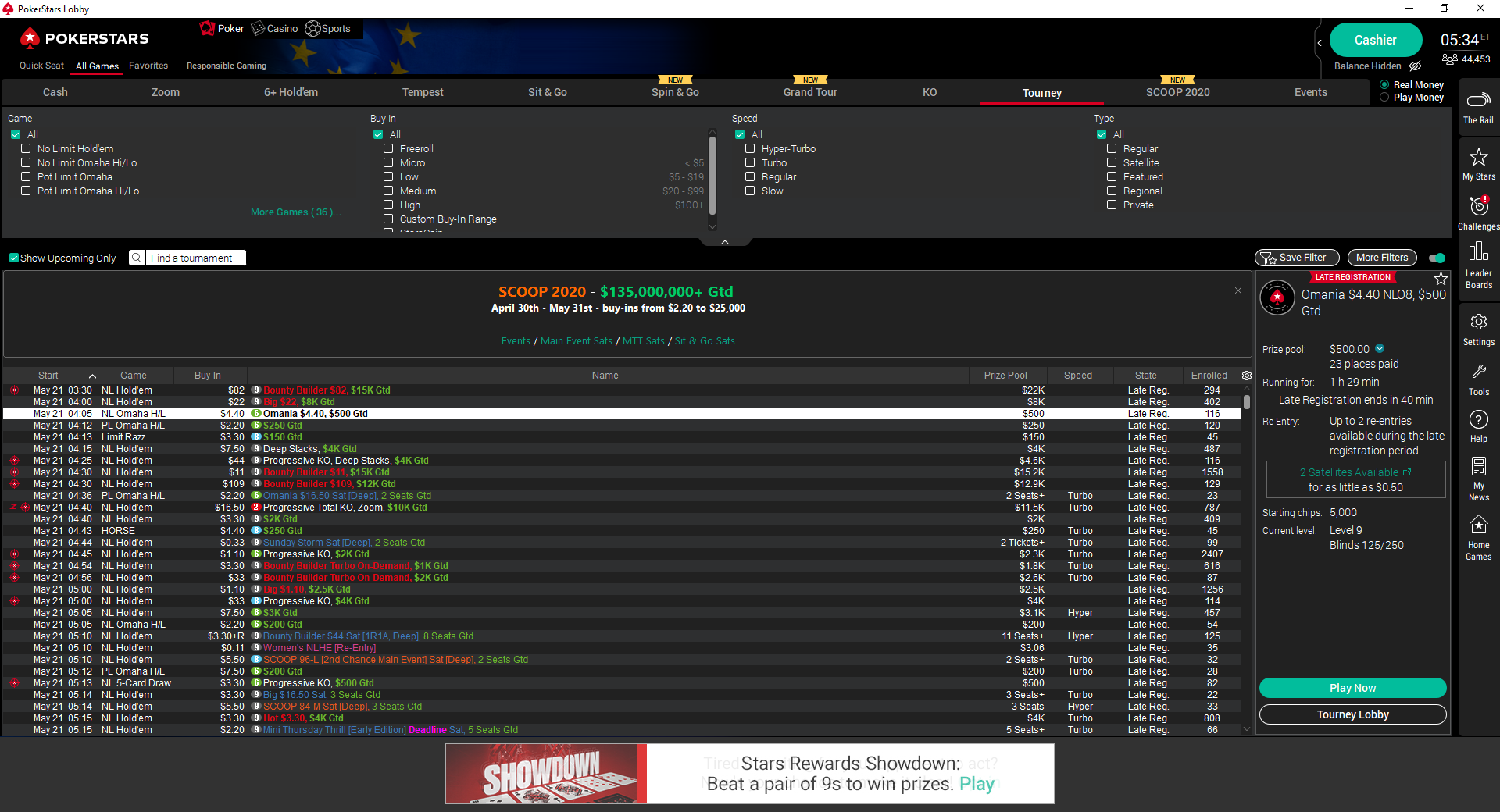This screenshot has width=1500, height=812.
Task: Open the Tourney Lobby button
Action: click(1352, 714)
